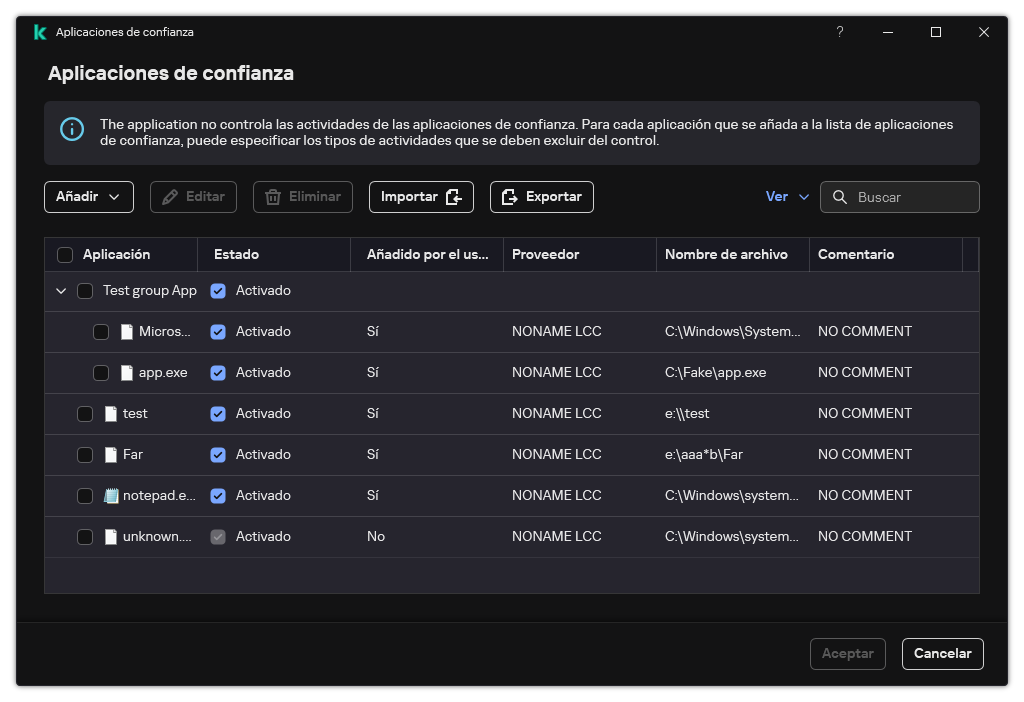Check the checkbox for app.exe
The image size is (1024, 702).
point(101,372)
